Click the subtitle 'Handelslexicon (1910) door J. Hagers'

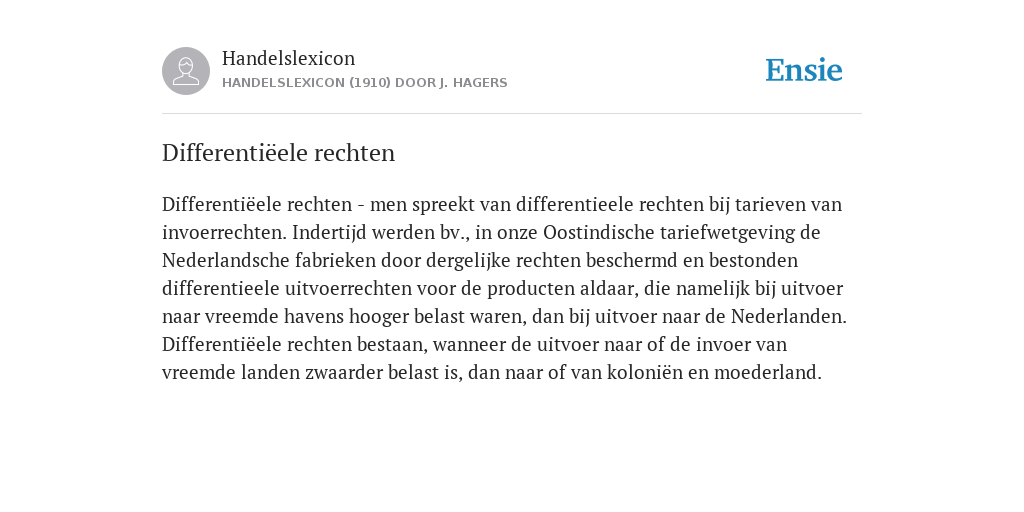364,83
